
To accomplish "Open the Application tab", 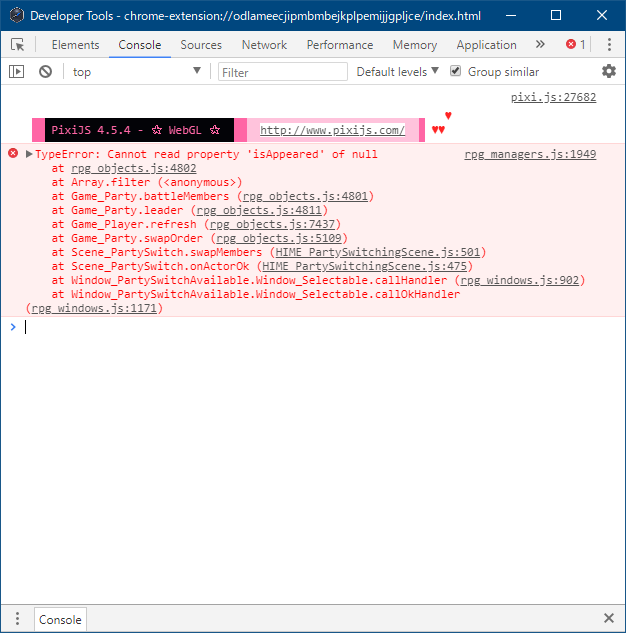I will coord(486,45).
